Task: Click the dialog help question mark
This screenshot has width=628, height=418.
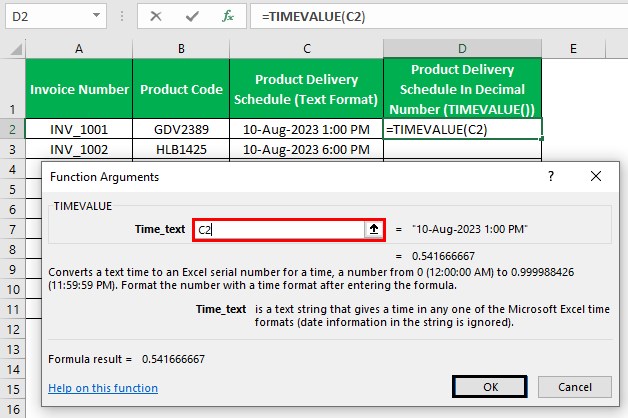Action: tap(551, 176)
